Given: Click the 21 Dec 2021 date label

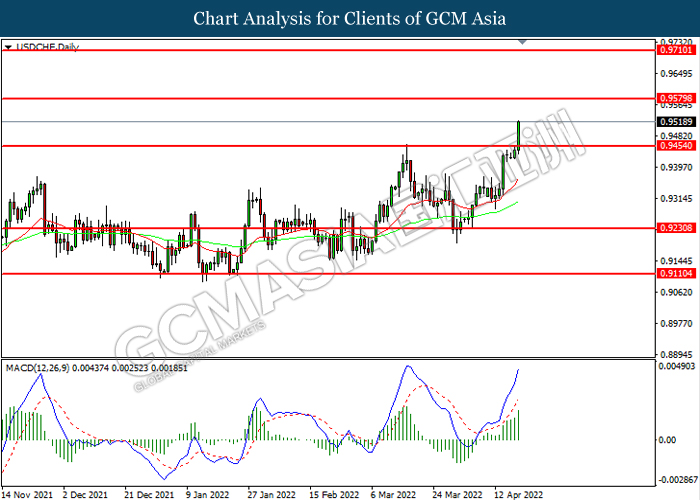Looking at the screenshot, I should (x=149, y=495).
